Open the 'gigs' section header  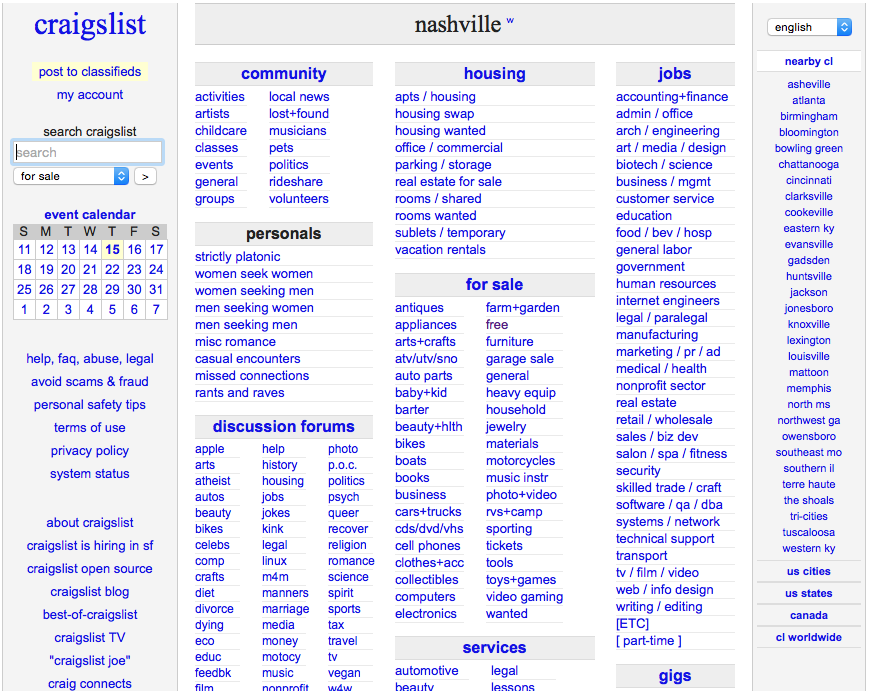675,676
